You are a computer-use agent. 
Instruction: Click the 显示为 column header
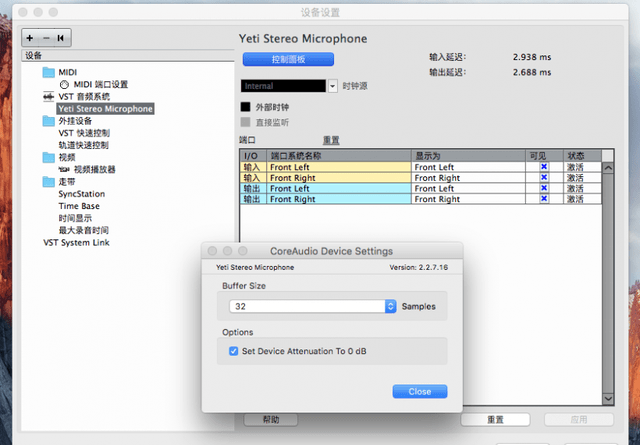click(x=469, y=156)
